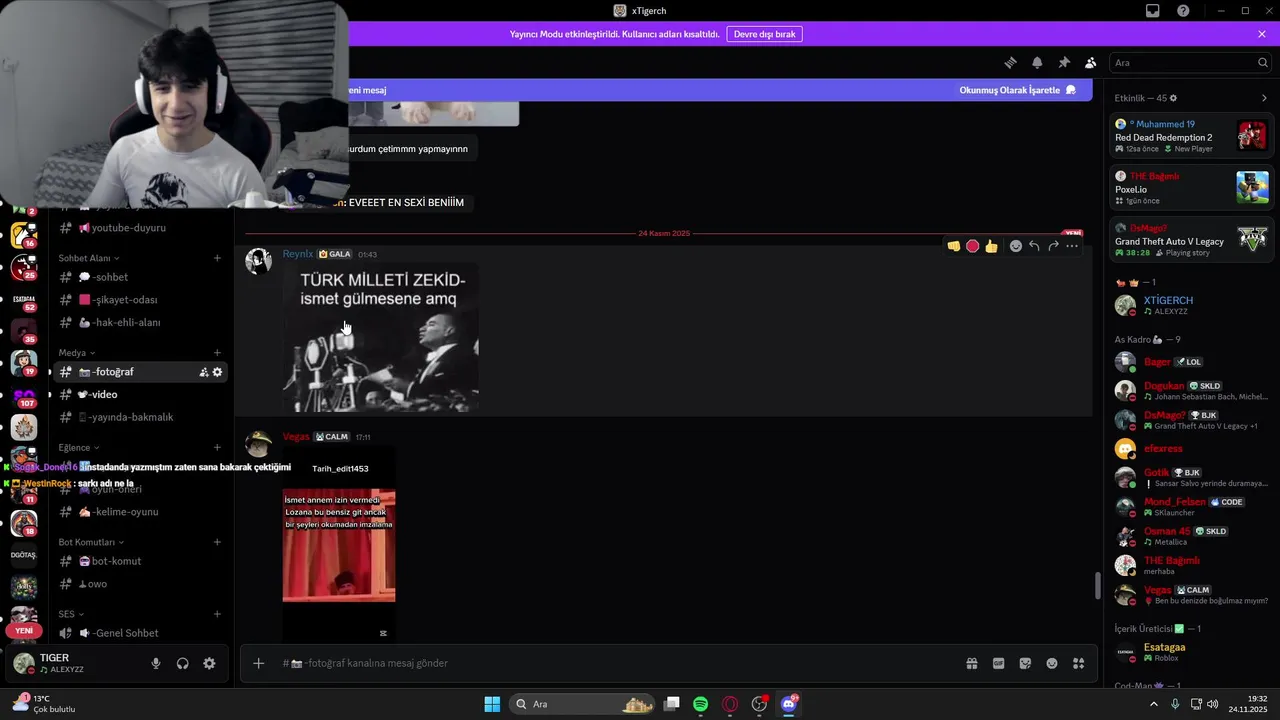The width and height of the screenshot is (1280, 720).
Task: Open the apps launcher icon in message bar
Action: tap(1078, 663)
